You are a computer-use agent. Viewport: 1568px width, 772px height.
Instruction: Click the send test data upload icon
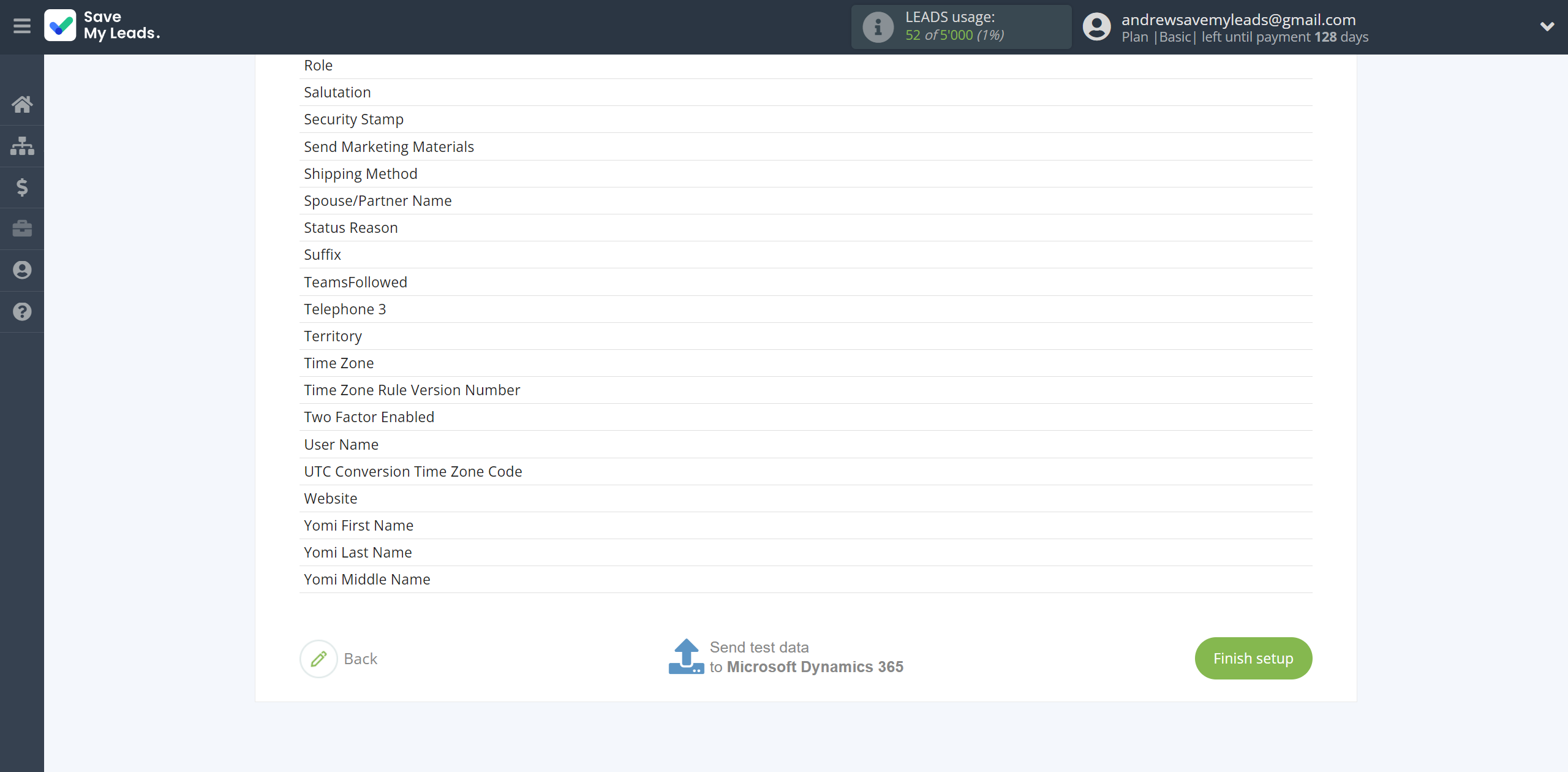[x=686, y=657]
